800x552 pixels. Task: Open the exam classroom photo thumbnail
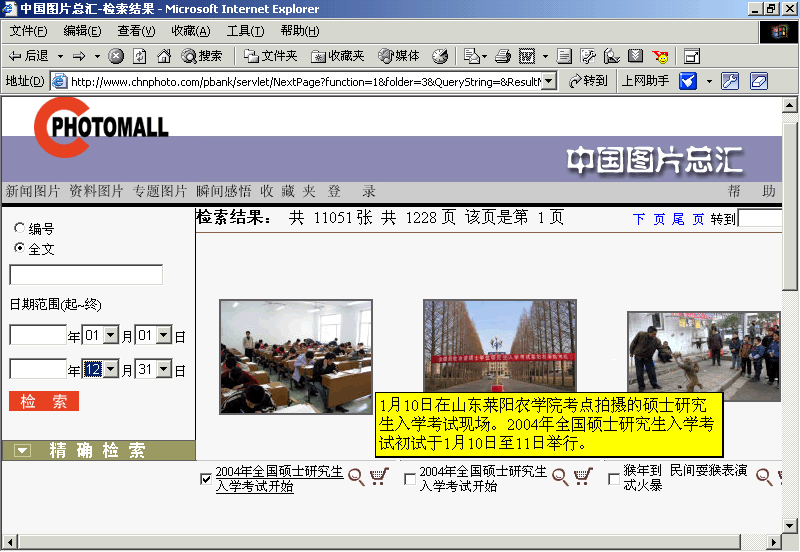(x=296, y=357)
